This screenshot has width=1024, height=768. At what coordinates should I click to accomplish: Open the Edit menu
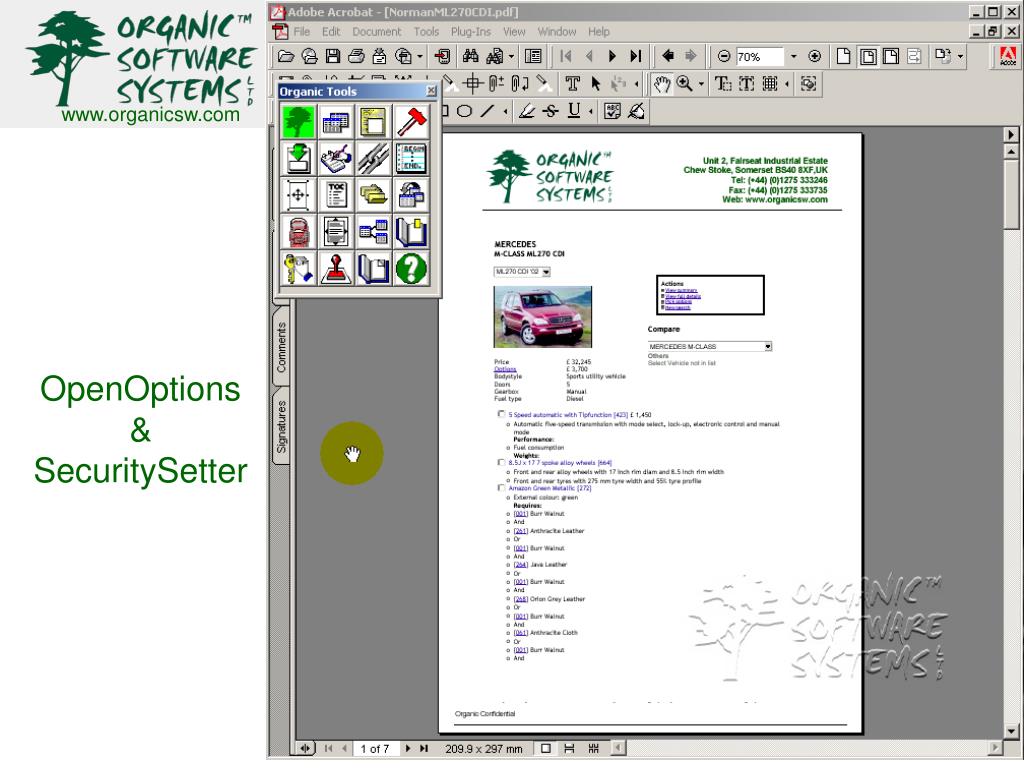click(x=330, y=31)
